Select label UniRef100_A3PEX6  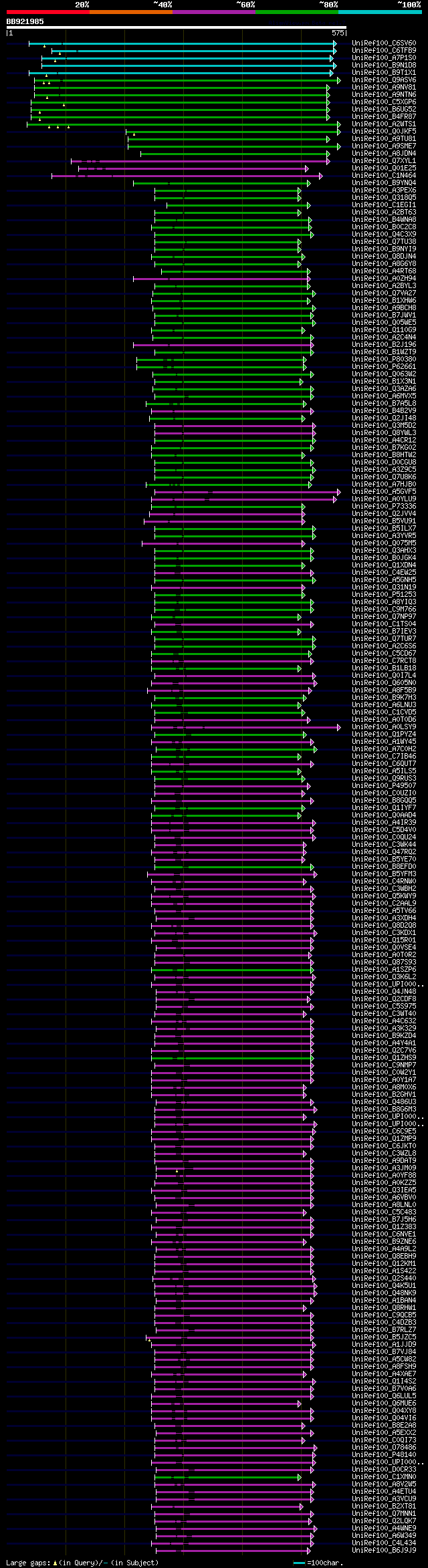tap(384, 190)
